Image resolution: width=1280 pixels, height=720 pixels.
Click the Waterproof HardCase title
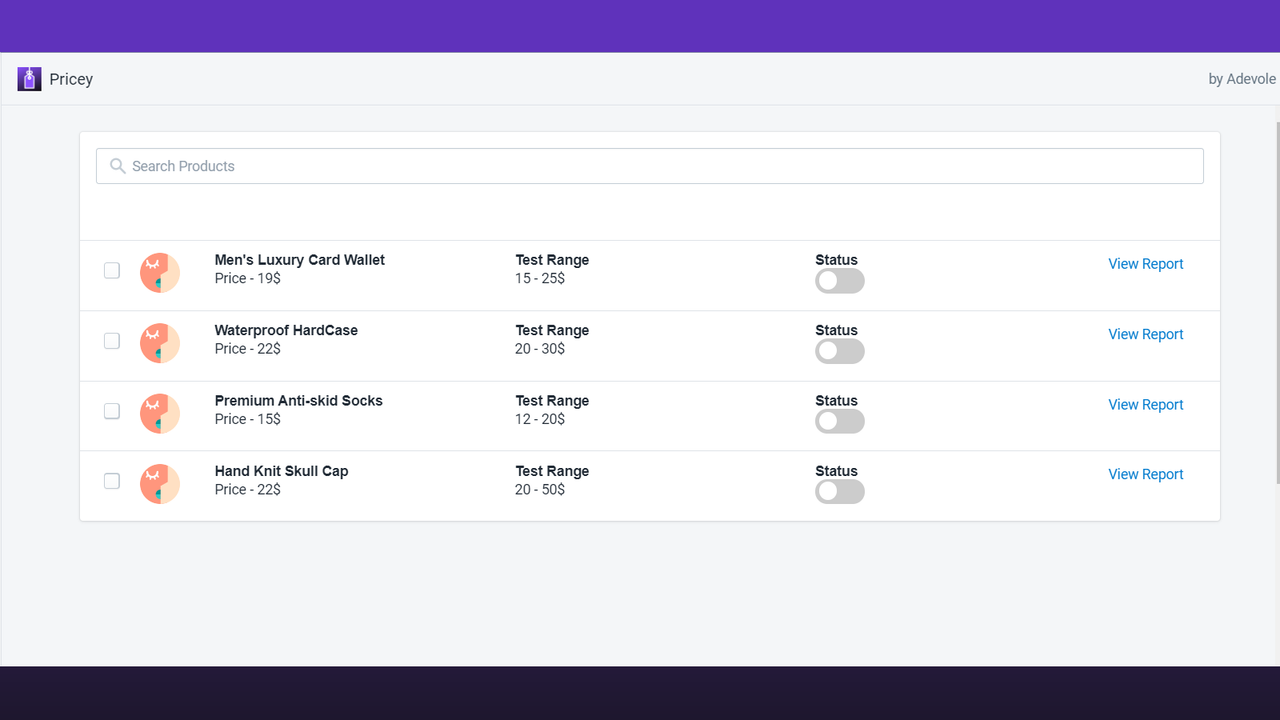(286, 330)
